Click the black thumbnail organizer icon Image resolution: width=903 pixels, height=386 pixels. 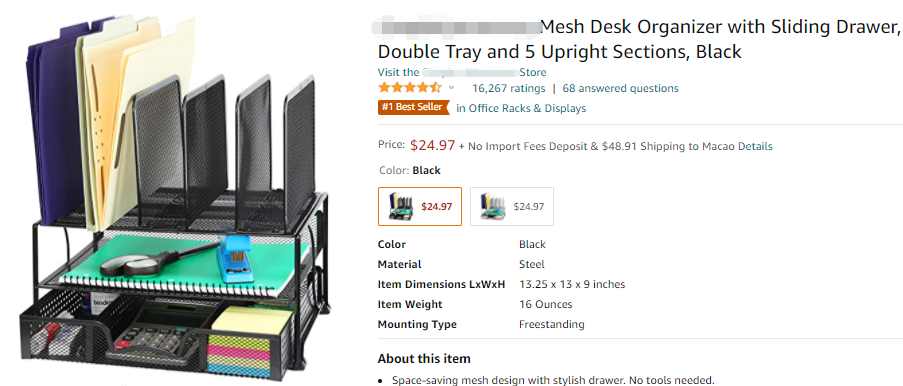401,206
